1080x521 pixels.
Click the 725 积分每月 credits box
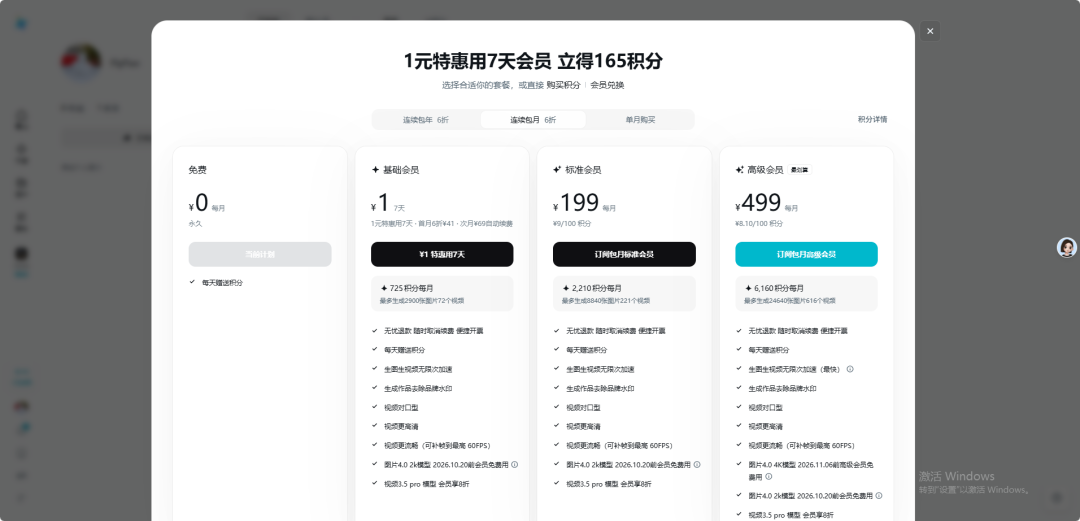(x=442, y=293)
